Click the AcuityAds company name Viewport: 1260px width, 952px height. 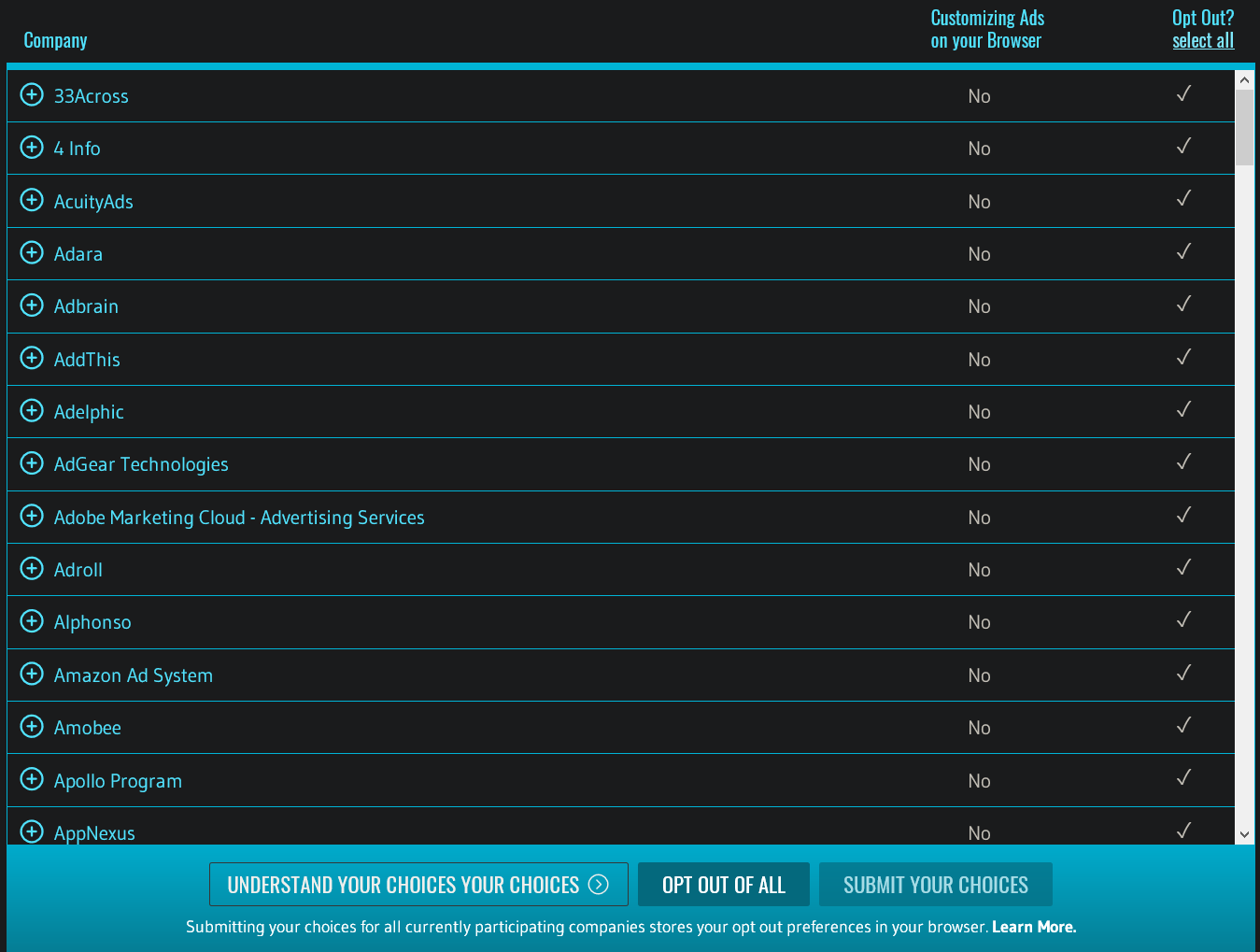click(93, 202)
